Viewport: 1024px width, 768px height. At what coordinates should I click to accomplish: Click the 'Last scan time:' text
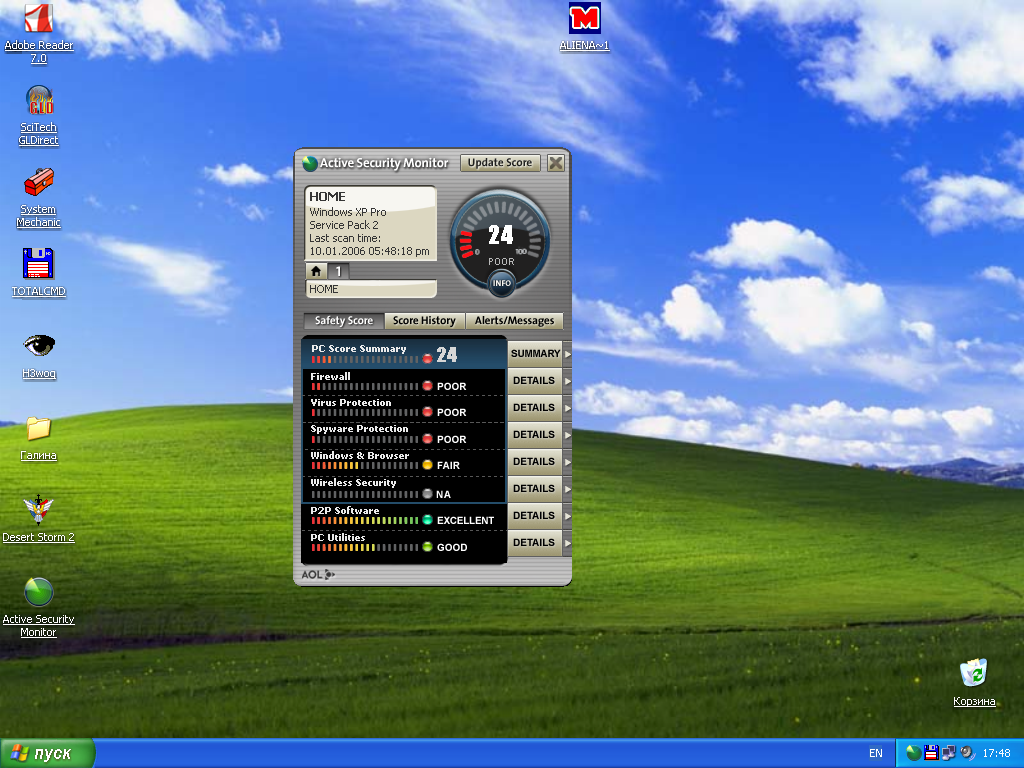point(345,238)
